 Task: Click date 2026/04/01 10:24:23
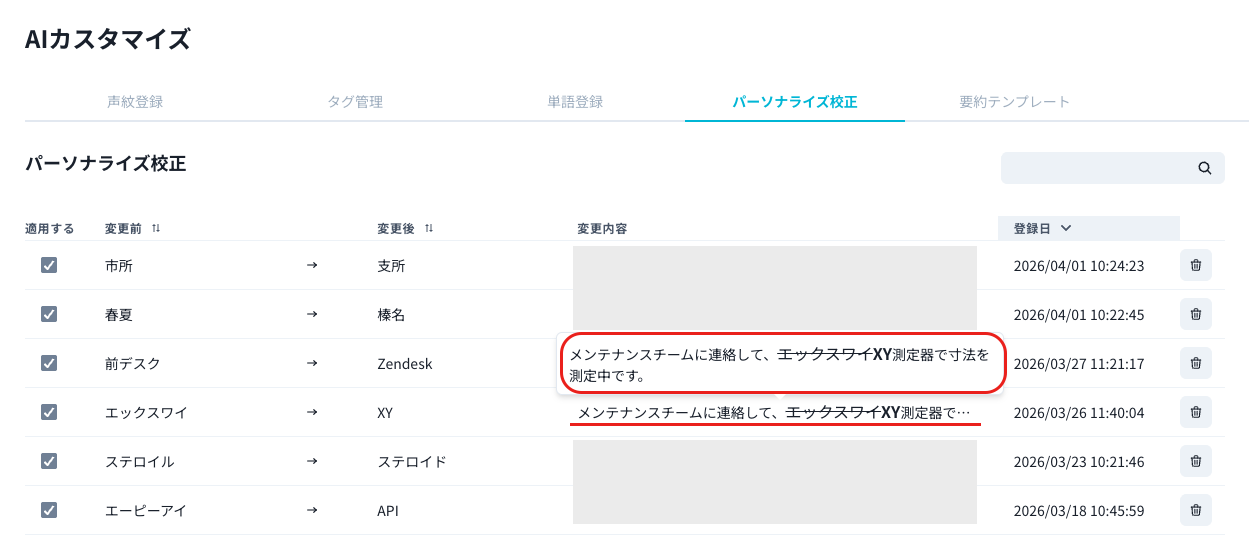click(x=1079, y=266)
